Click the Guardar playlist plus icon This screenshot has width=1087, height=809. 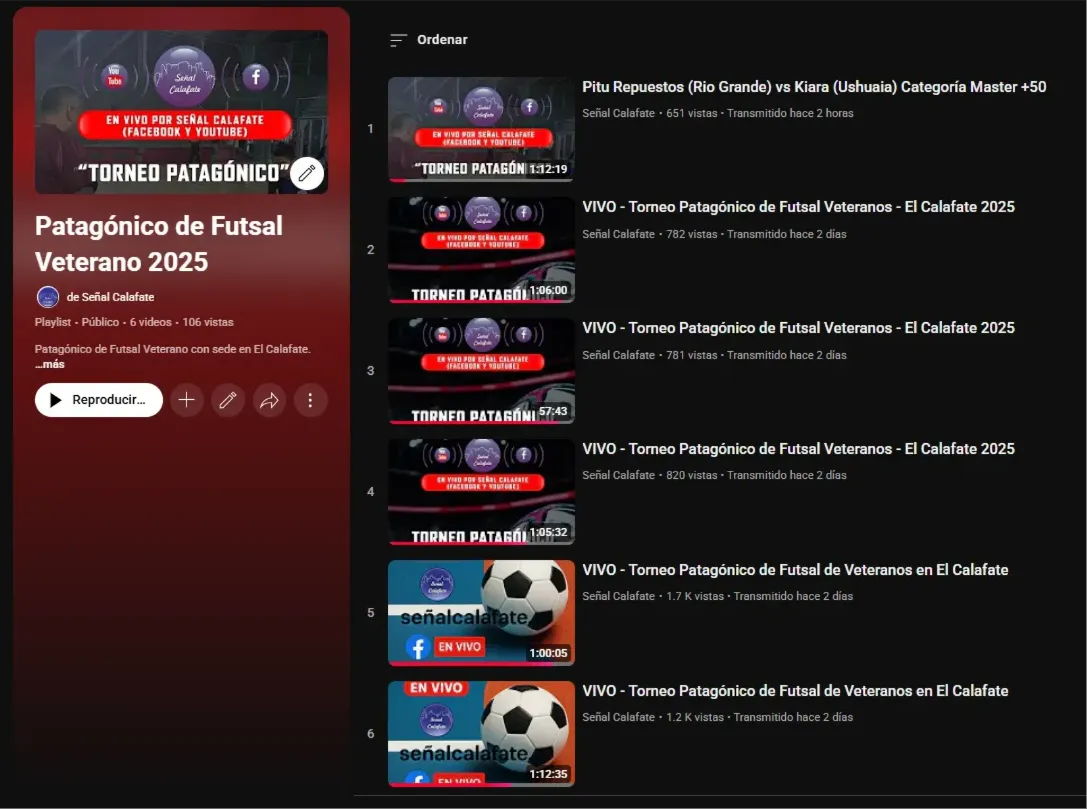(x=186, y=400)
